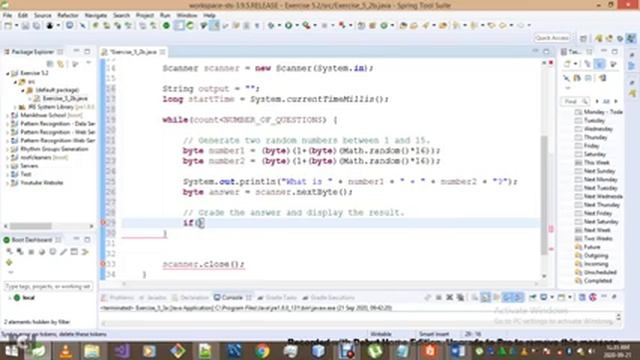Open VLC from the taskbar
The image size is (640, 360).
(x=66, y=351)
